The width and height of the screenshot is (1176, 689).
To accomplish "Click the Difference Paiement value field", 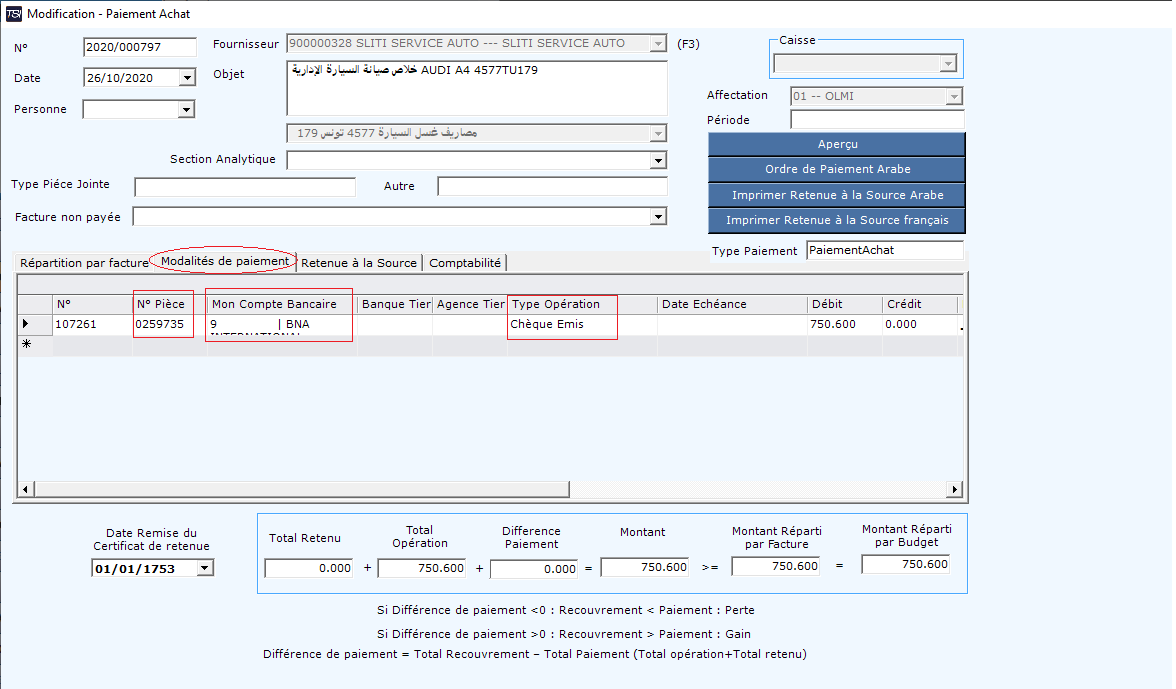I will (534, 569).
